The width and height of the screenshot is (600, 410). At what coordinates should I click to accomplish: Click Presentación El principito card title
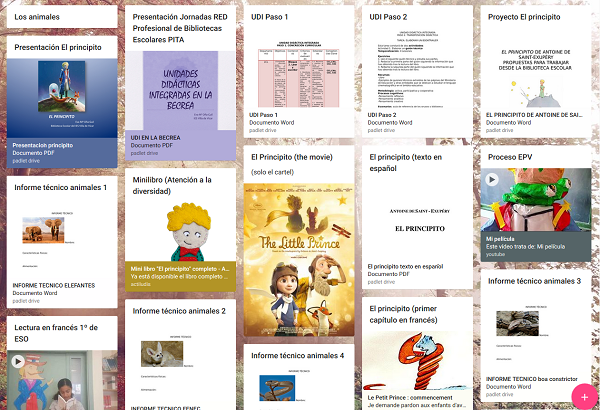[58, 47]
